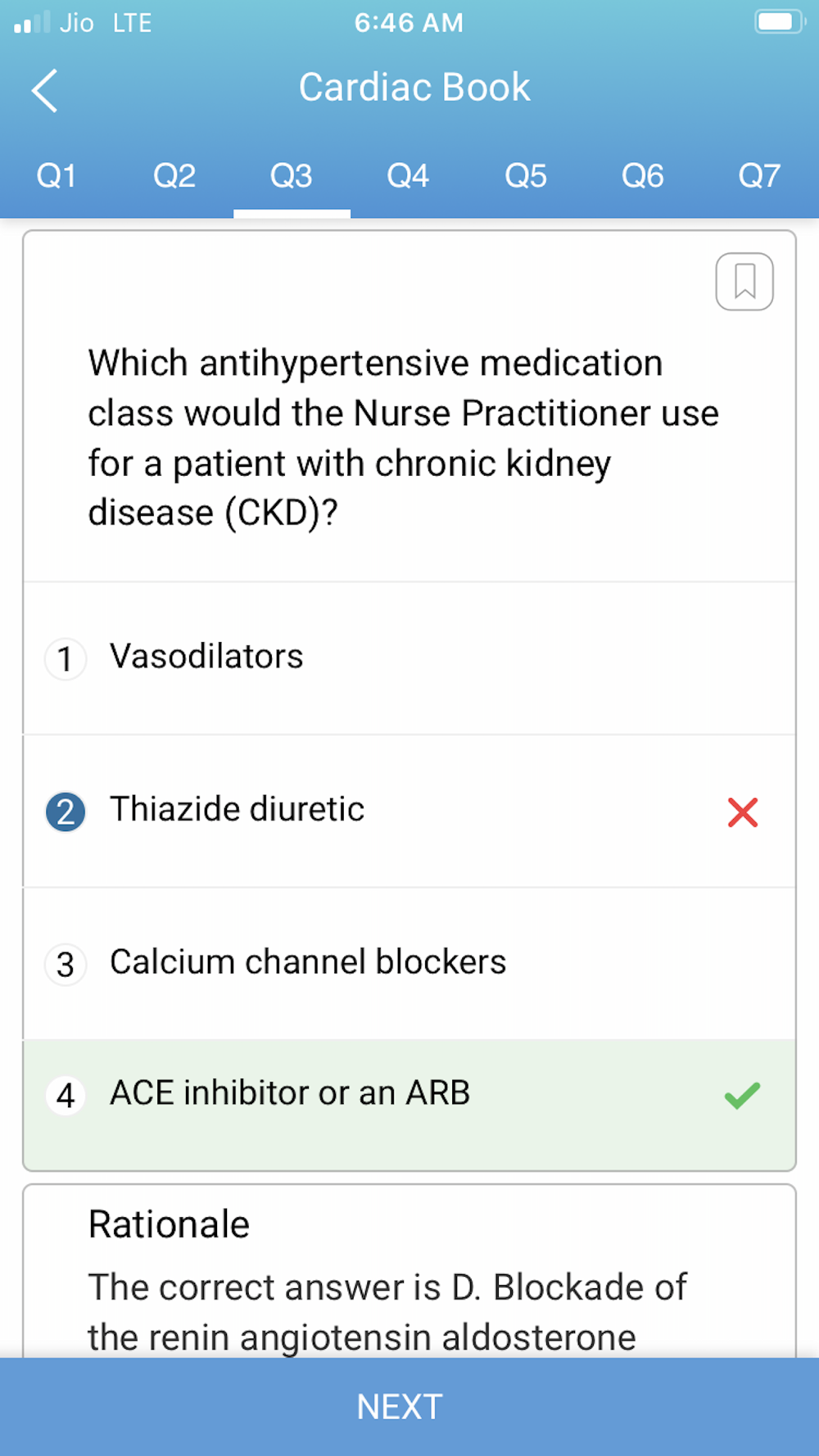Screen dimensions: 819x1456
Task: Tap the battery indicator in status bar
Action: coord(778,22)
